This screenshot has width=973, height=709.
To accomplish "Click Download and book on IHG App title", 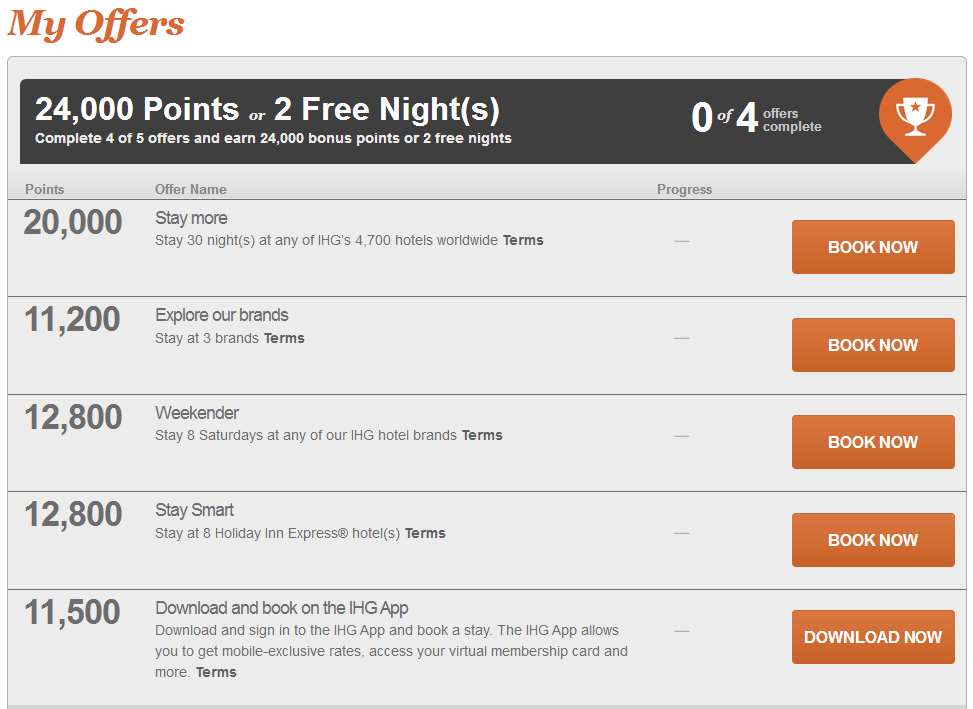I will point(282,608).
